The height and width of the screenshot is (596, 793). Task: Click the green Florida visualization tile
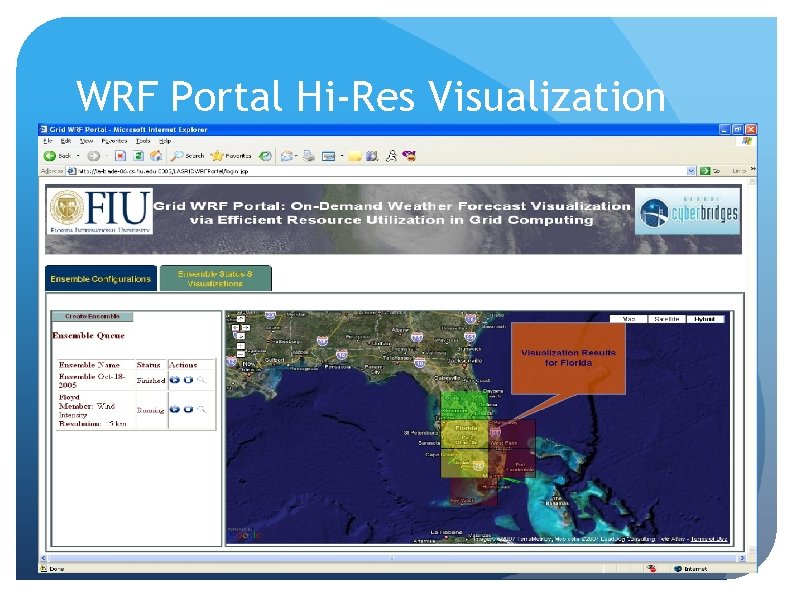click(x=465, y=406)
